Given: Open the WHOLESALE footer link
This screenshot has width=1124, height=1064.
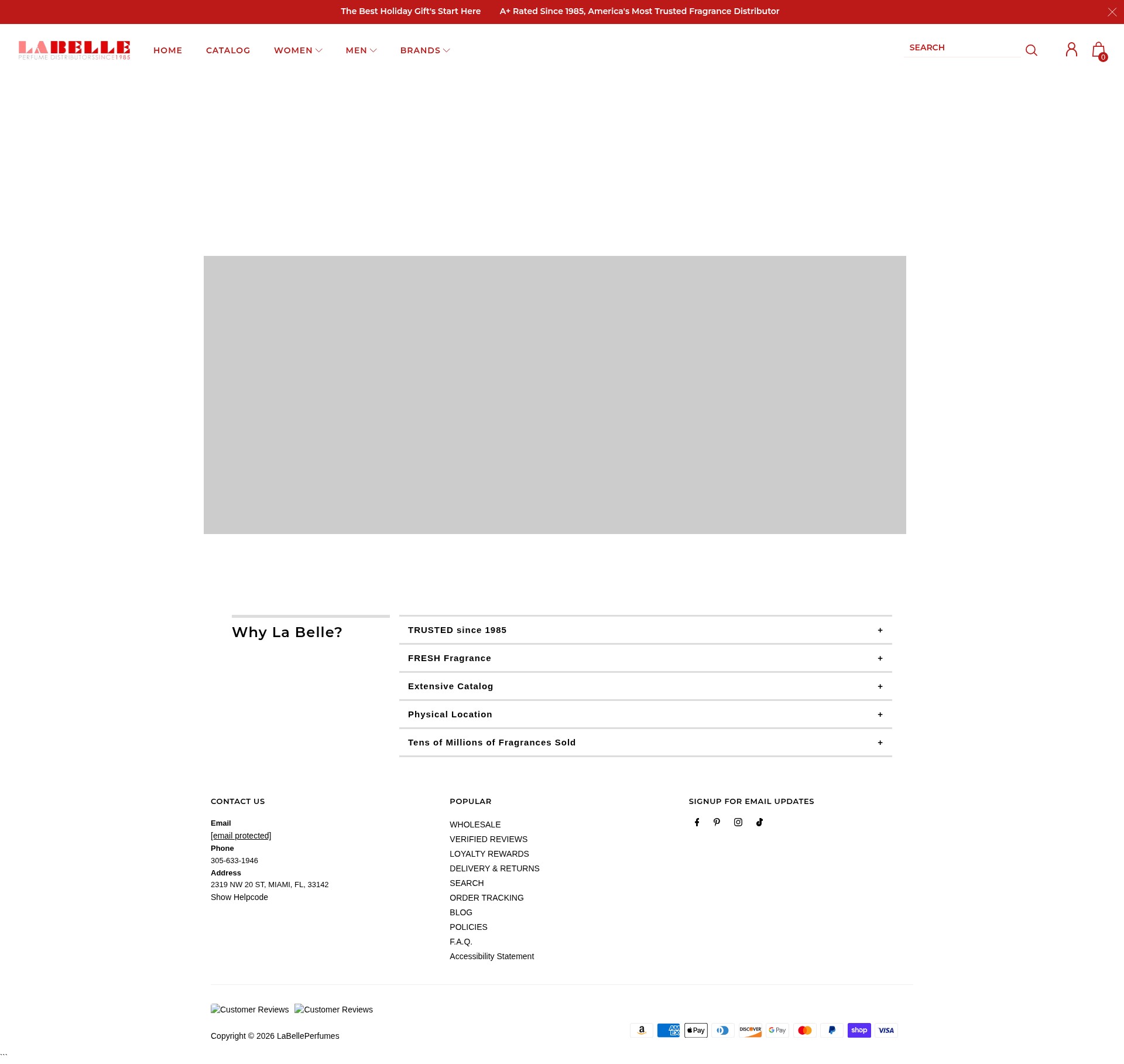Looking at the screenshot, I should (x=475, y=824).
